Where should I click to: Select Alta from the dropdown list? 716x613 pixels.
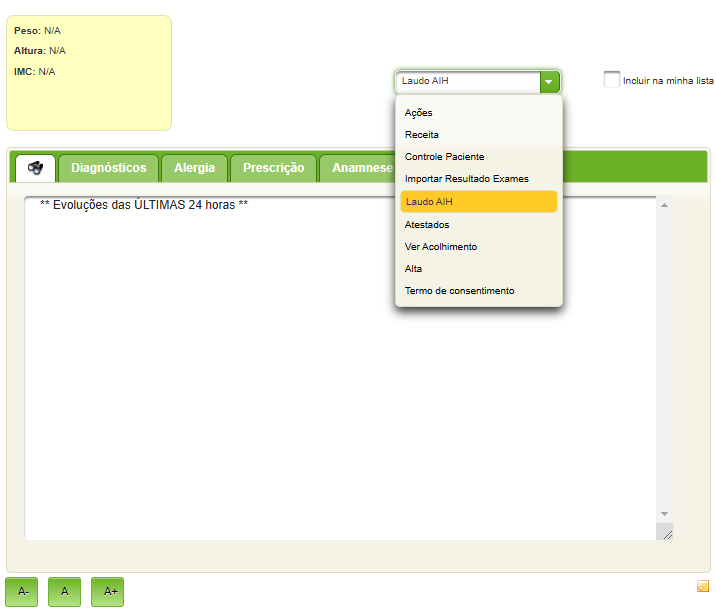click(479, 269)
